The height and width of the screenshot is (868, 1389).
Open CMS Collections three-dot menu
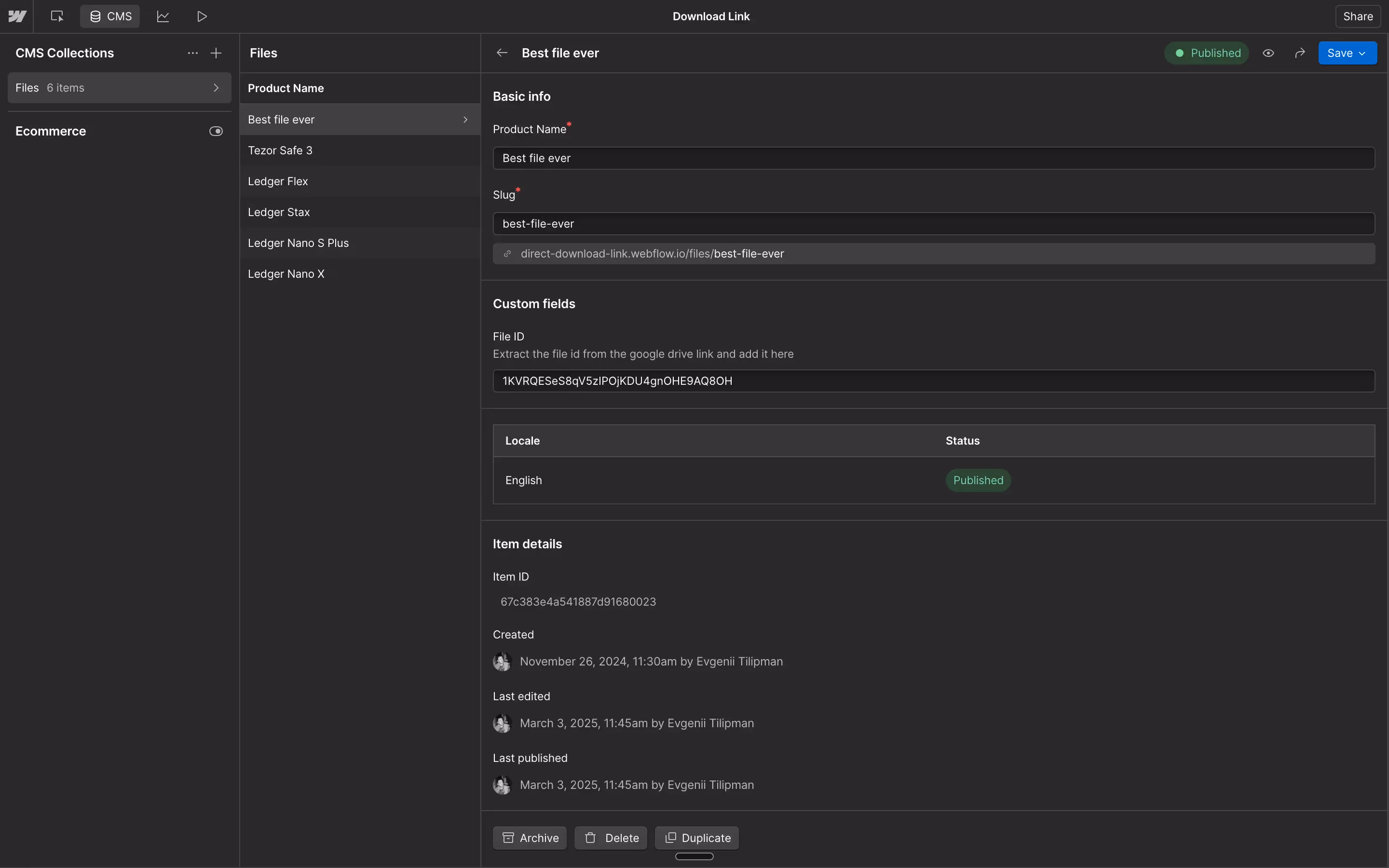point(192,53)
